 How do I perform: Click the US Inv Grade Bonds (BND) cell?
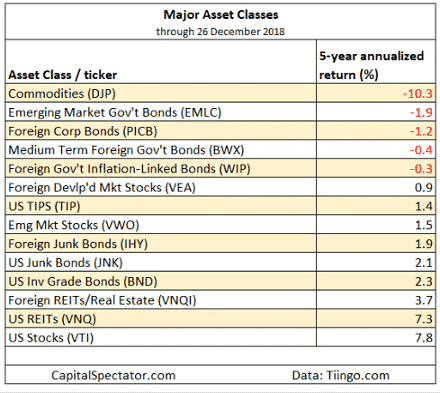click(161, 281)
